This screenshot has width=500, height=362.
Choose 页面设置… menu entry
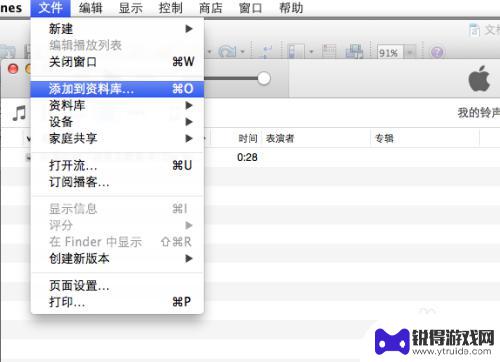(117, 285)
